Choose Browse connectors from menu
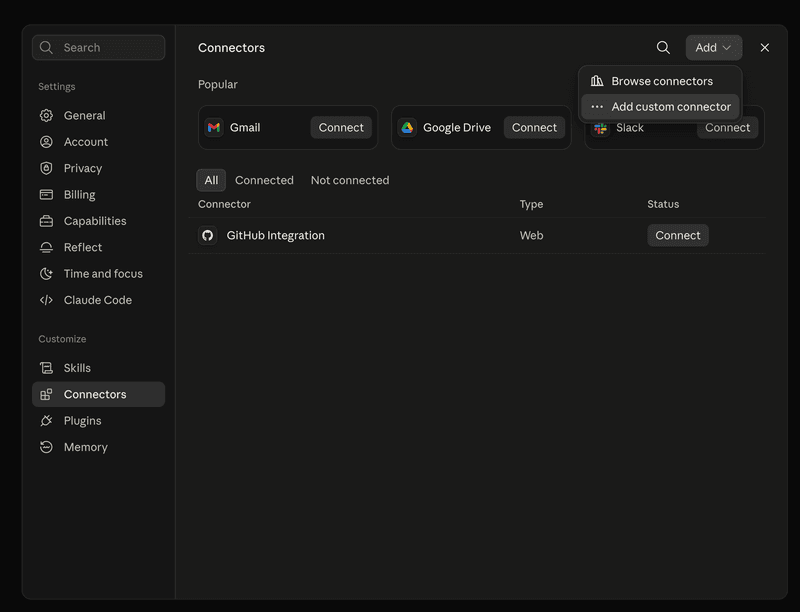 660,81
